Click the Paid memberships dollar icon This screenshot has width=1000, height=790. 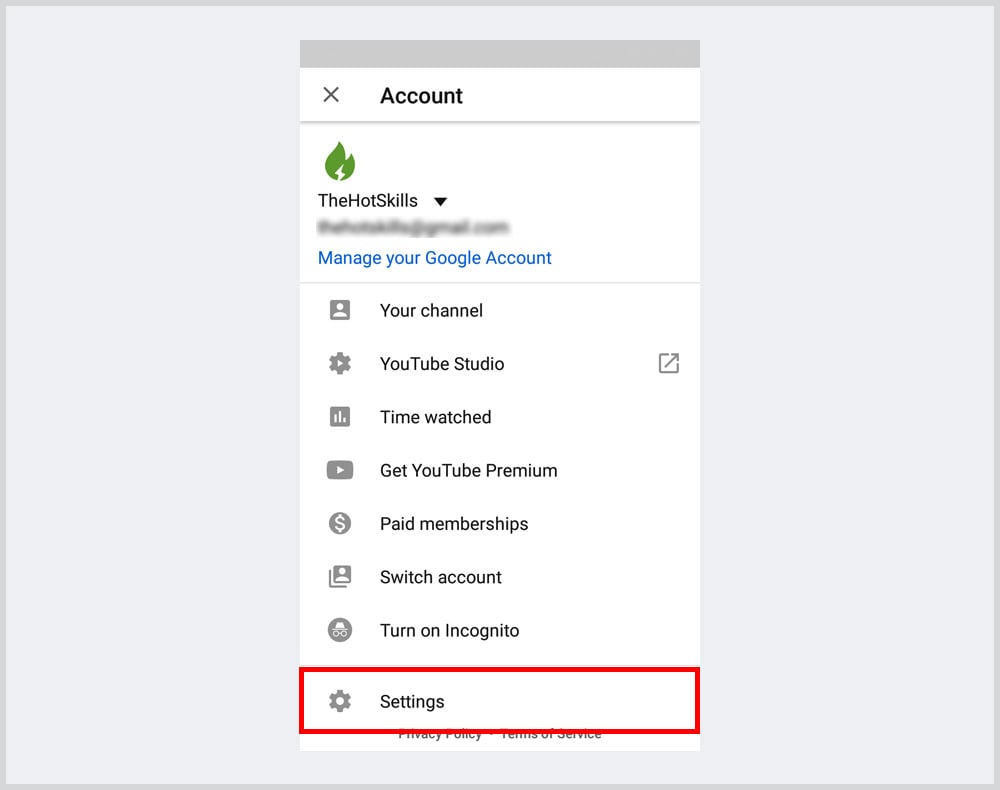(x=340, y=523)
